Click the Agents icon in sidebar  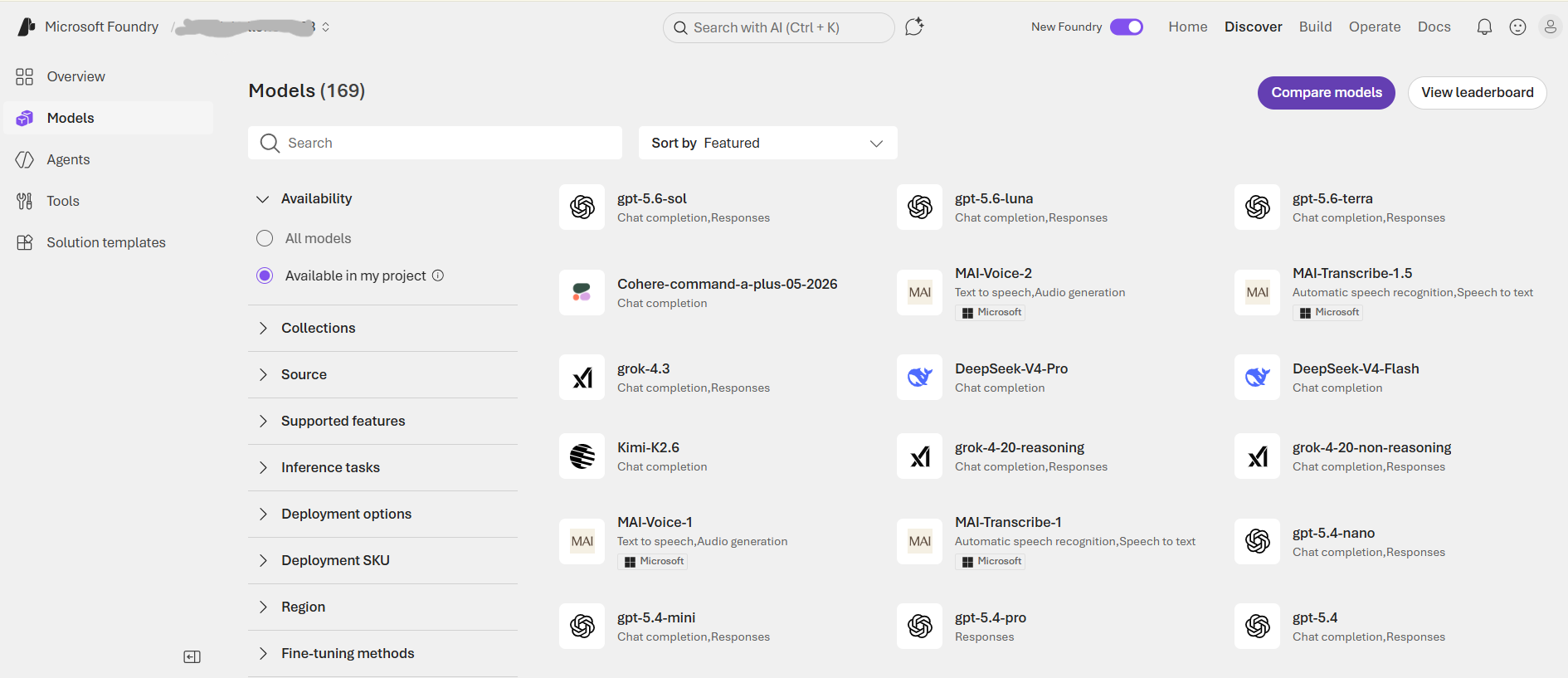25,159
